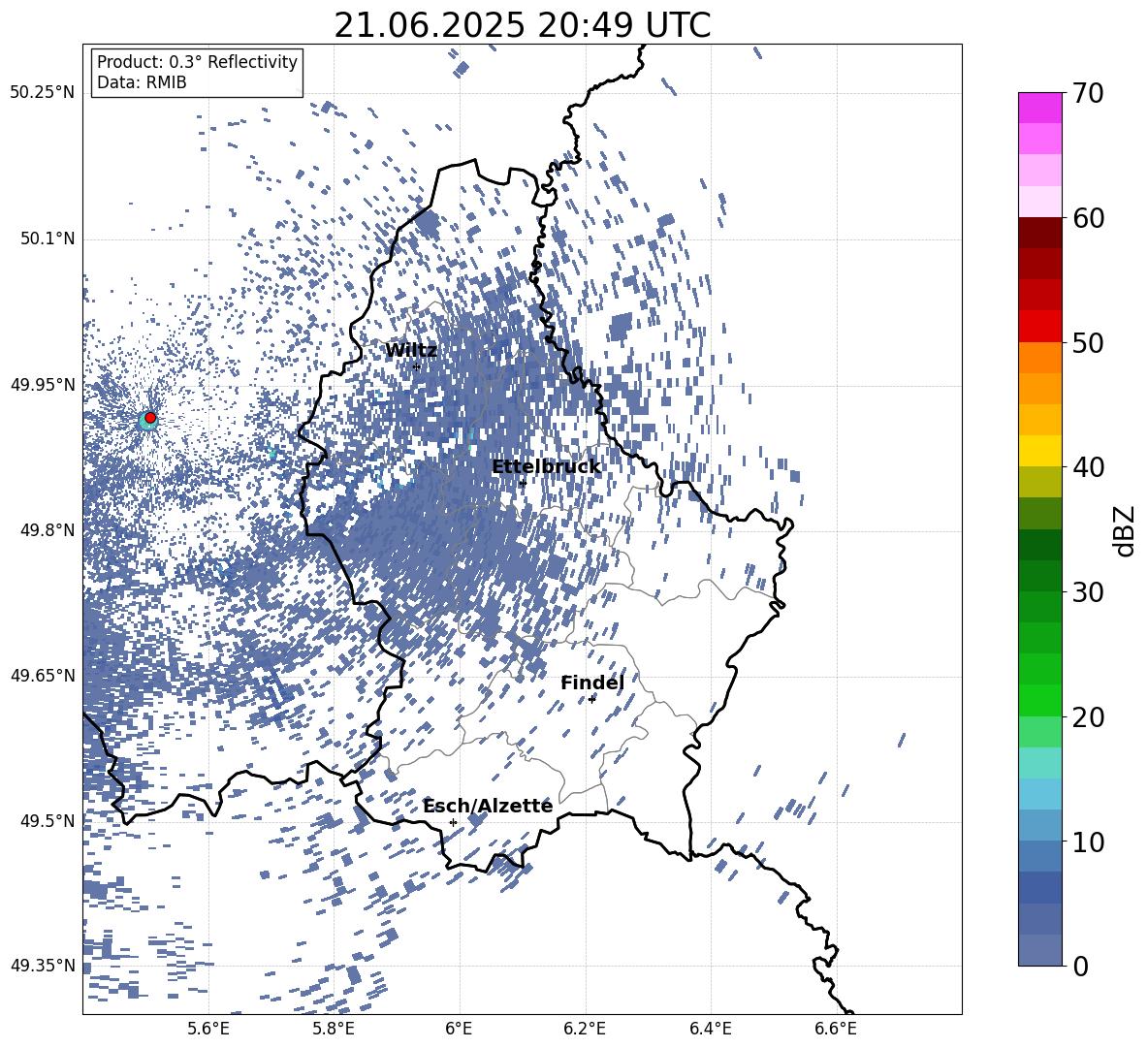Click the colorbar tick label 60
The width and height of the screenshot is (1148, 1048).
click(x=1088, y=218)
